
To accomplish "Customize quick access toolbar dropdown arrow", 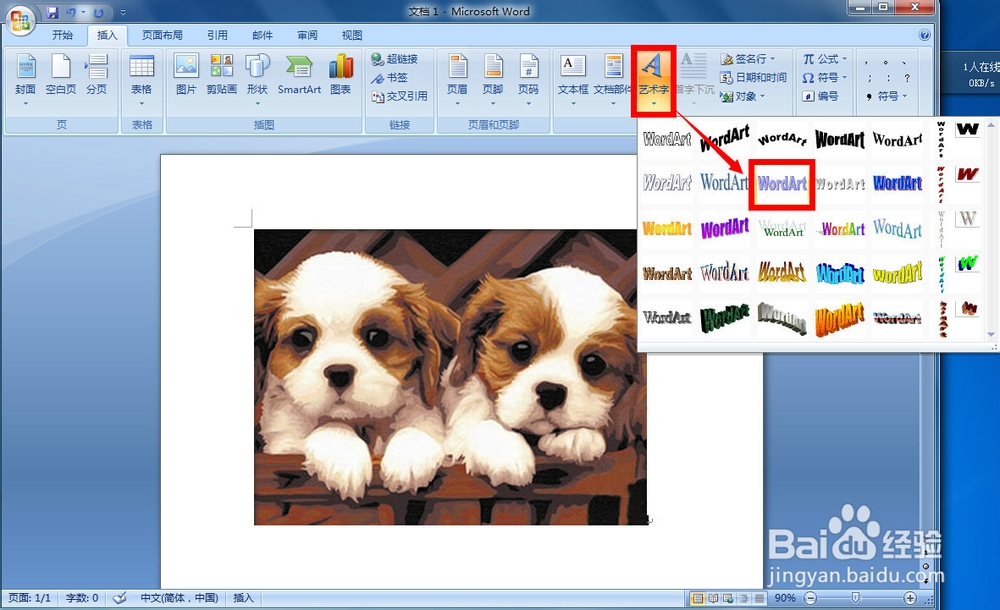I will pos(122,12).
